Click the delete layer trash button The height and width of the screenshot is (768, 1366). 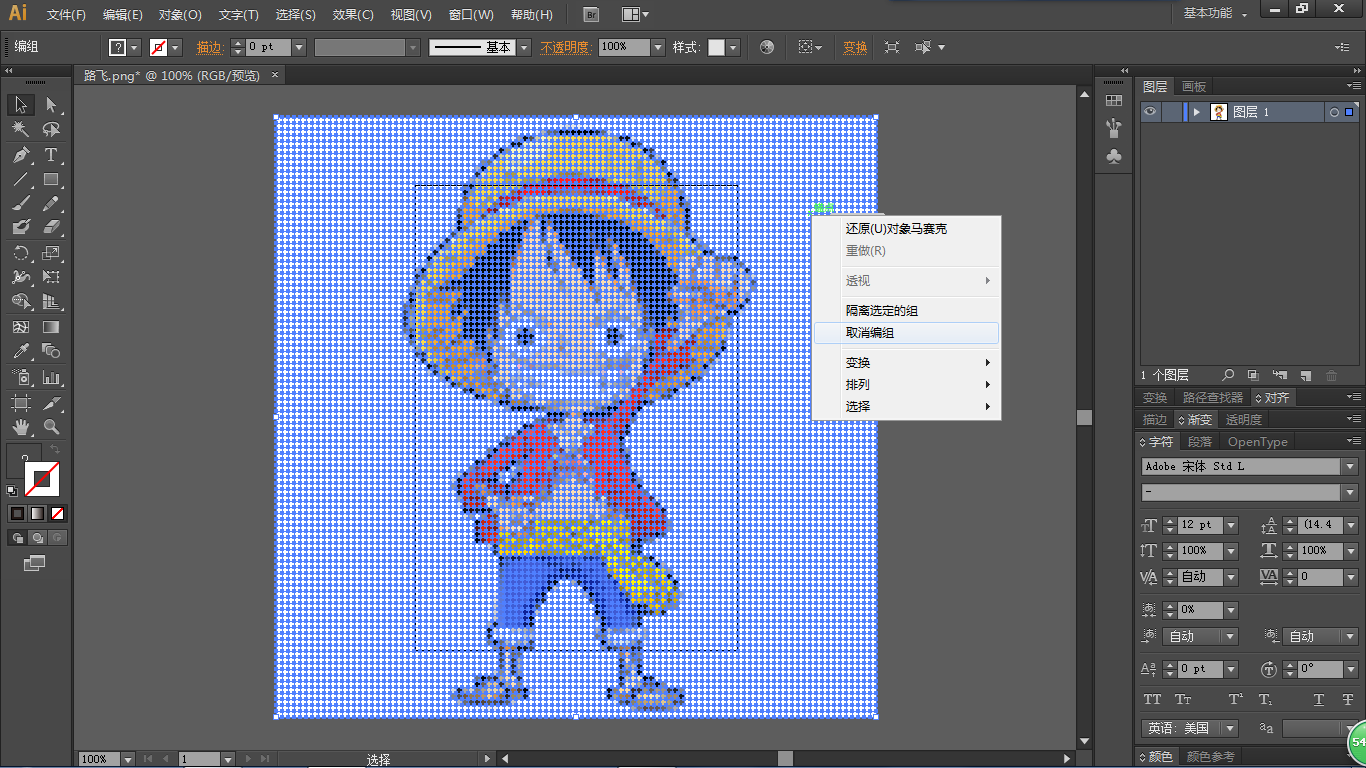pyautogui.click(x=1331, y=375)
